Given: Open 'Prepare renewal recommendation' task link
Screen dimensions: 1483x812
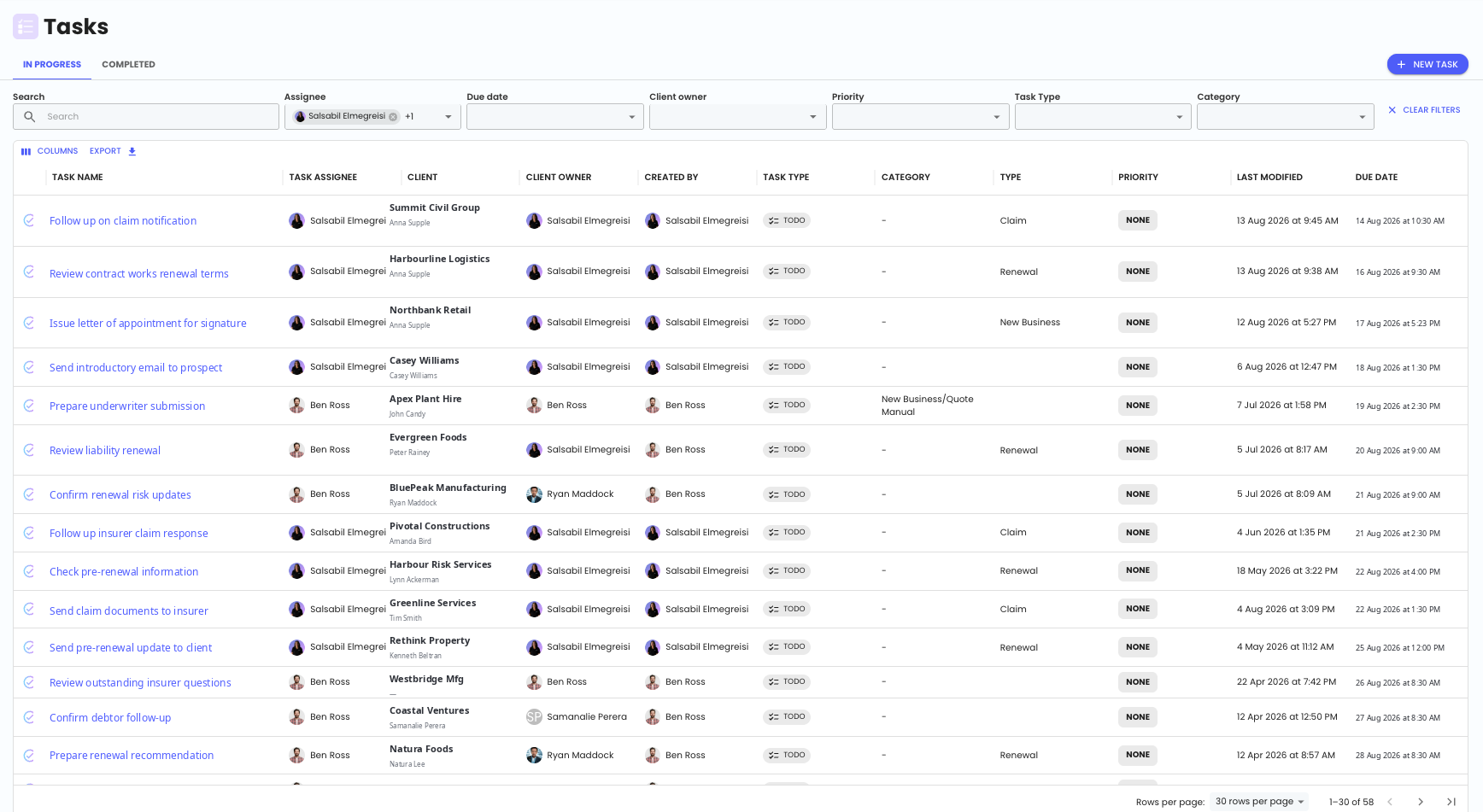Looking at the screenshot, I should tap(132, 756).
